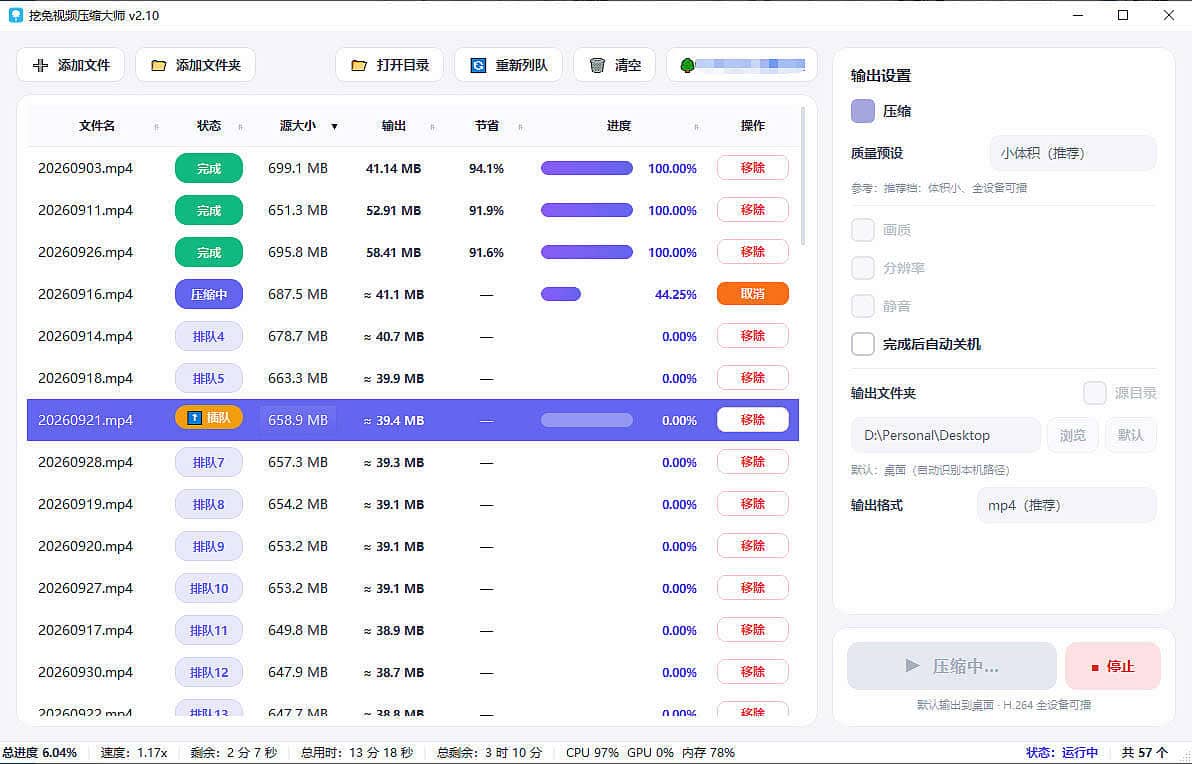The width and height of the screenshot is (1192, 764).
Task: Remove 20260903.mp4 from the list
Action: click(x=753, y=167)
